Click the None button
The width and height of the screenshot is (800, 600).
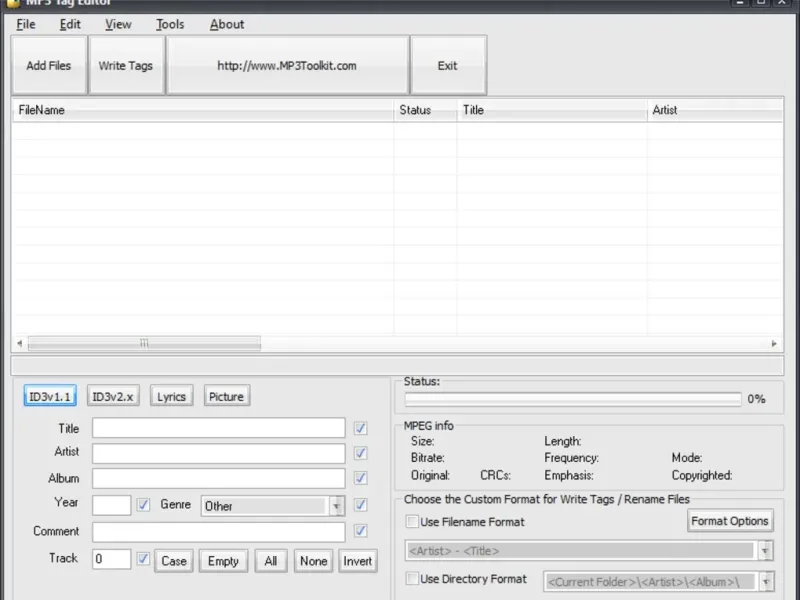[x=313, y=561]
